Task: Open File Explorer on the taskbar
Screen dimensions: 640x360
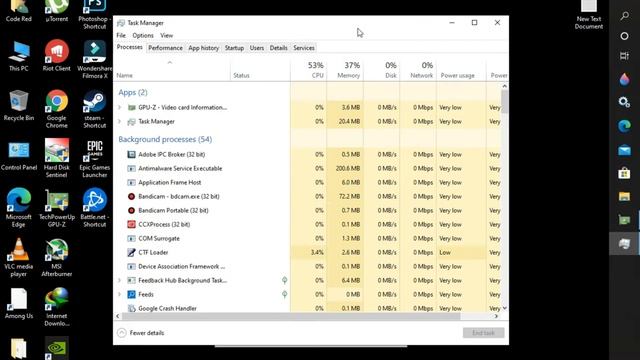Action: [x=624, y=197]
